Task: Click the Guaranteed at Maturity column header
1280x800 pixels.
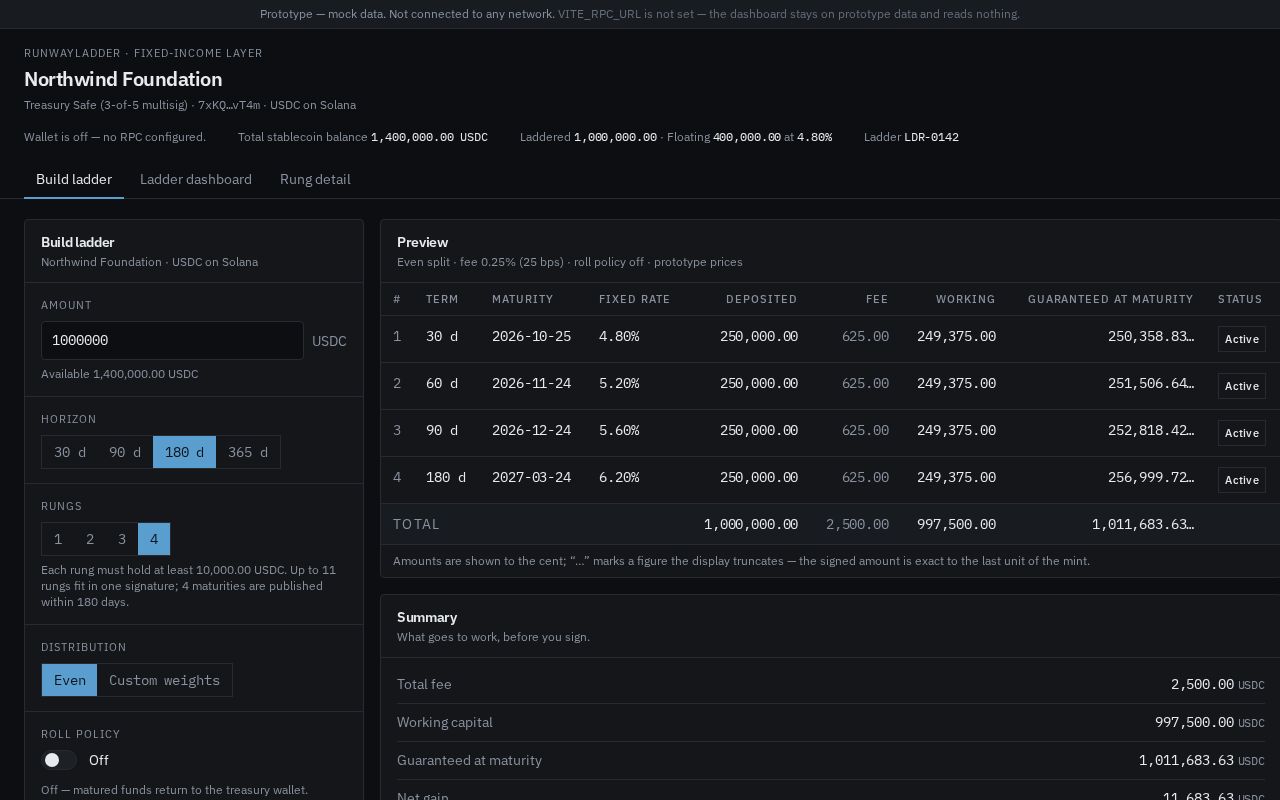Action: coord(1110,299)
